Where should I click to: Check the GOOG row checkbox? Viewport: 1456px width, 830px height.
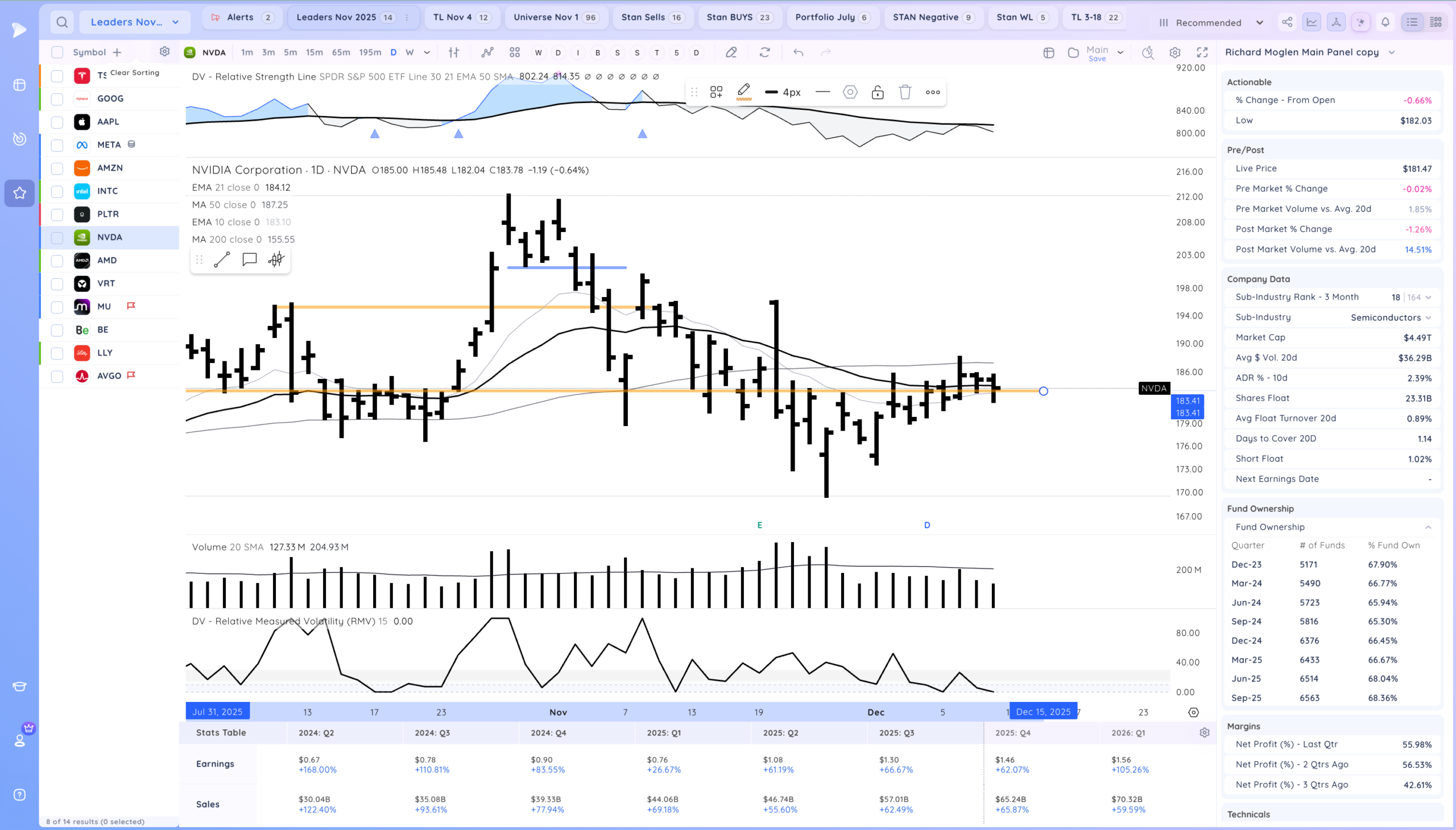(x=57, y=99)
